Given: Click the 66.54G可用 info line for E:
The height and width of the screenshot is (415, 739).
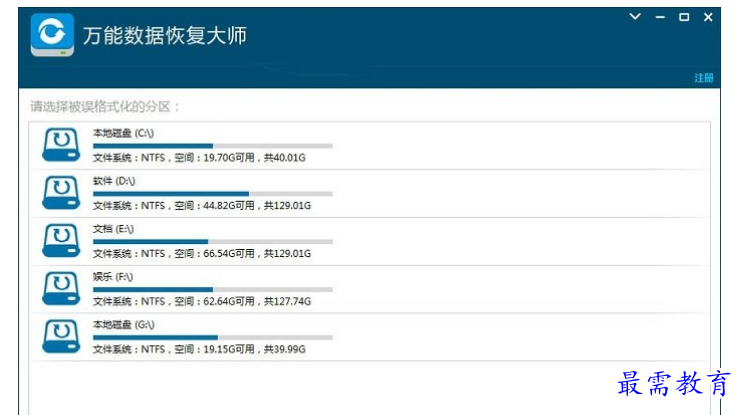Looking at the screenshot, I should coord(202,253).
